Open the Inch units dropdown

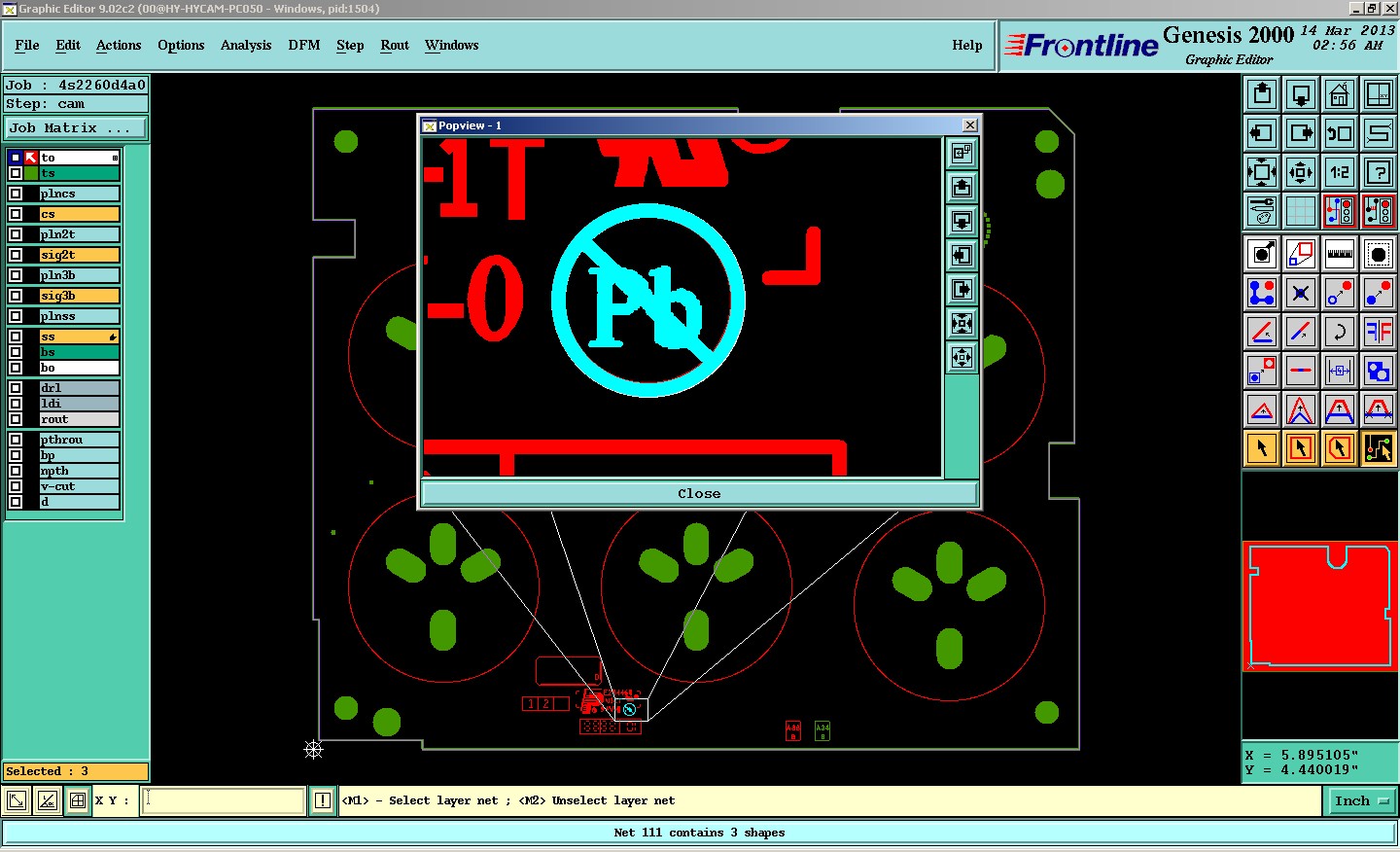[x=1361, y=801]
